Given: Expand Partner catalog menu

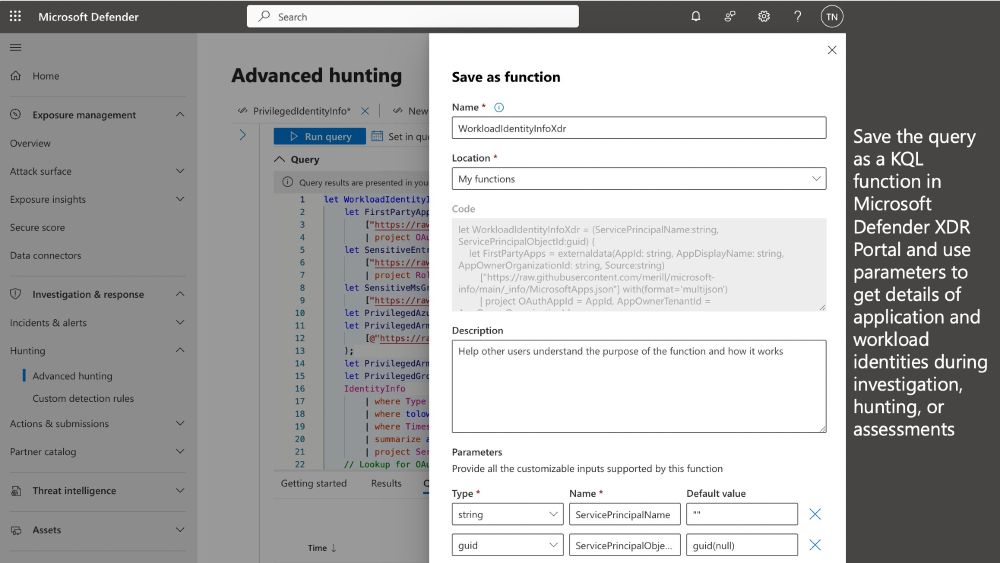Looking at the screenshot, I should pos(180,451).
